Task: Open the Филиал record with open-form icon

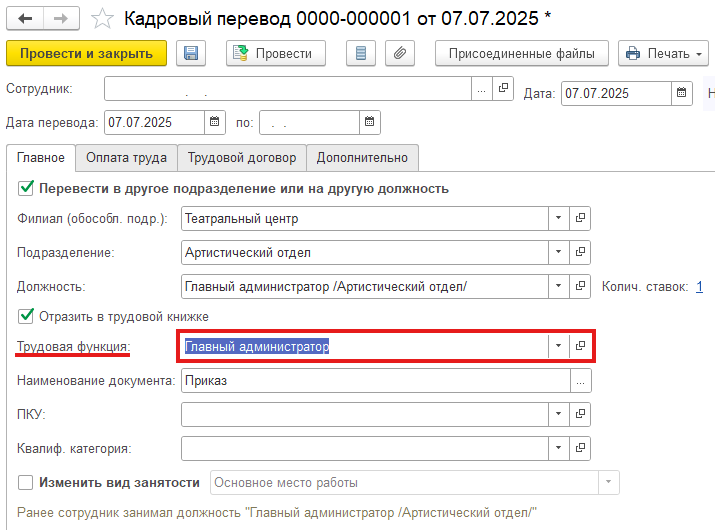Action: [580, 218]
